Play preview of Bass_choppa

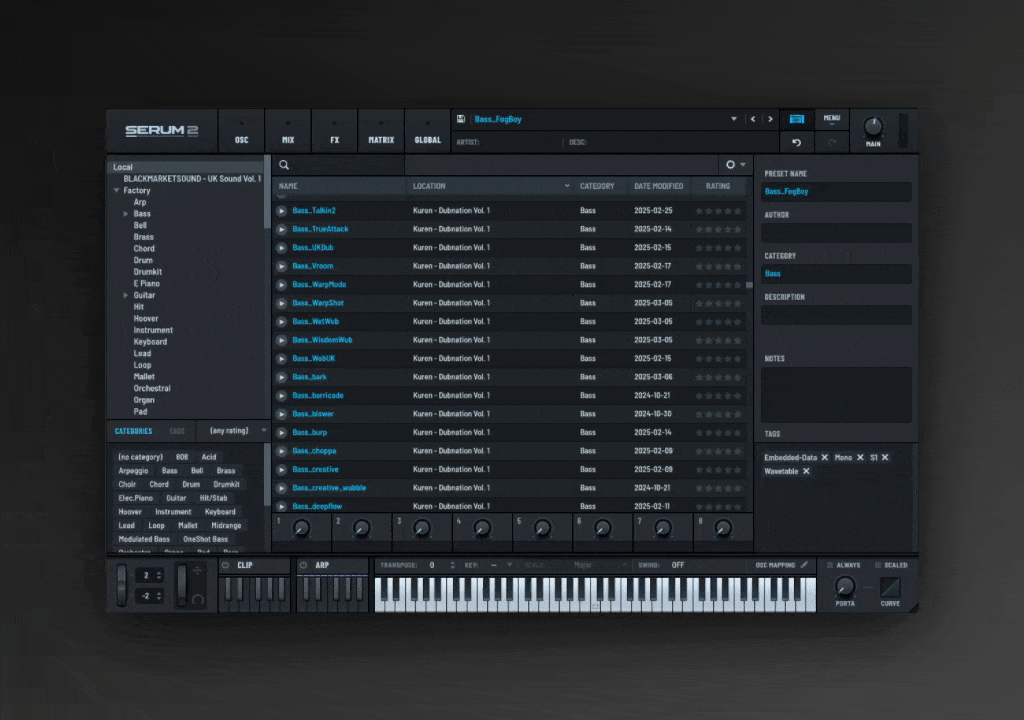click(x=281, y=451)
